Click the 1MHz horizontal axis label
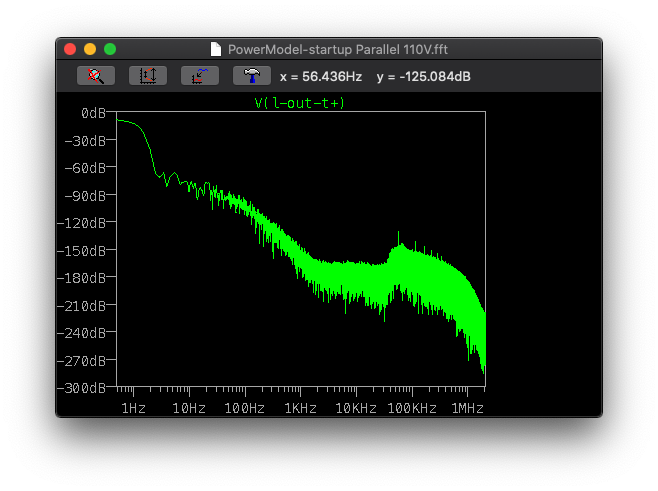The image size is (658, 491). click(467, 408)
